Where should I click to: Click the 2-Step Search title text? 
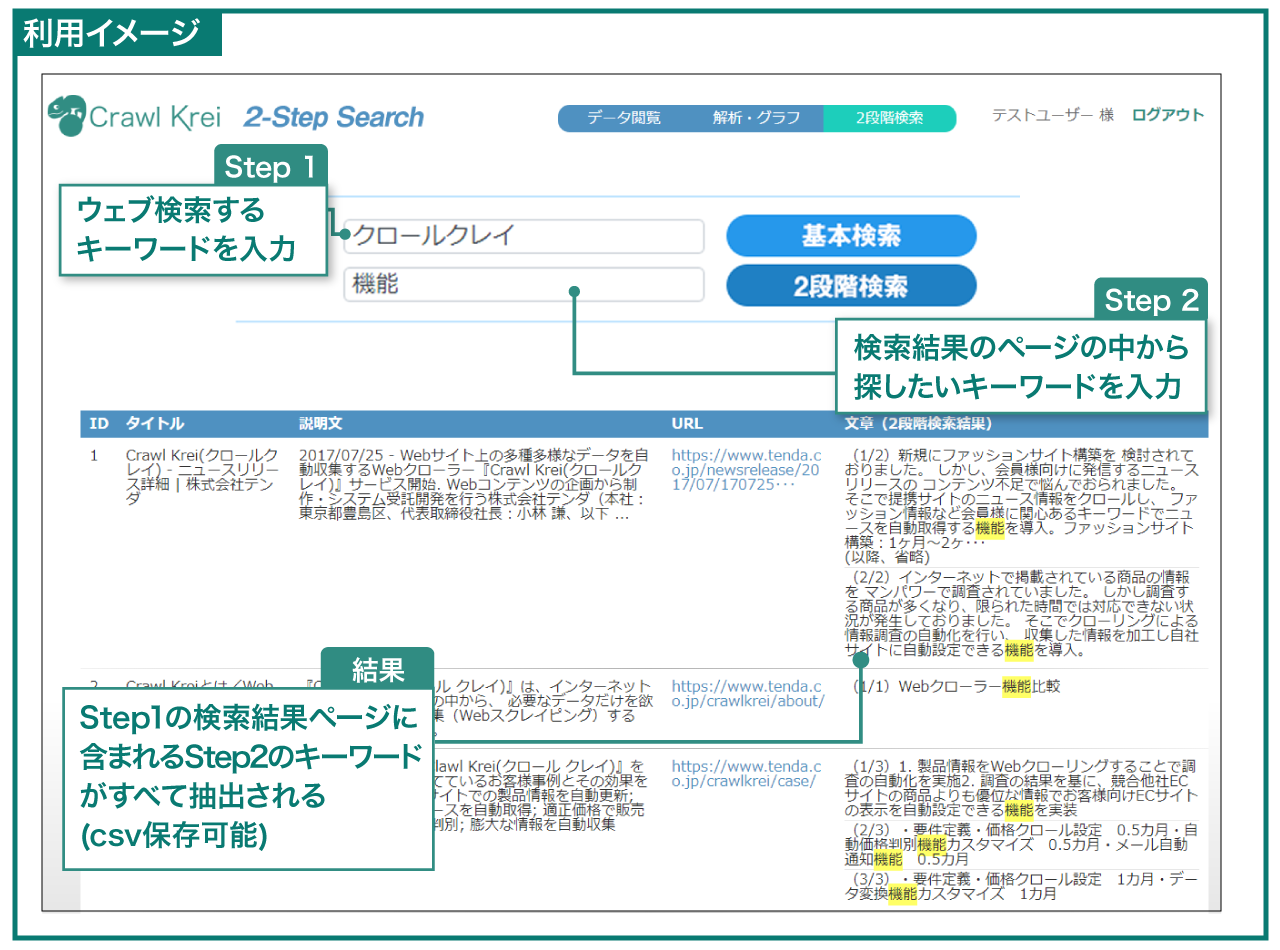(334, 117)
